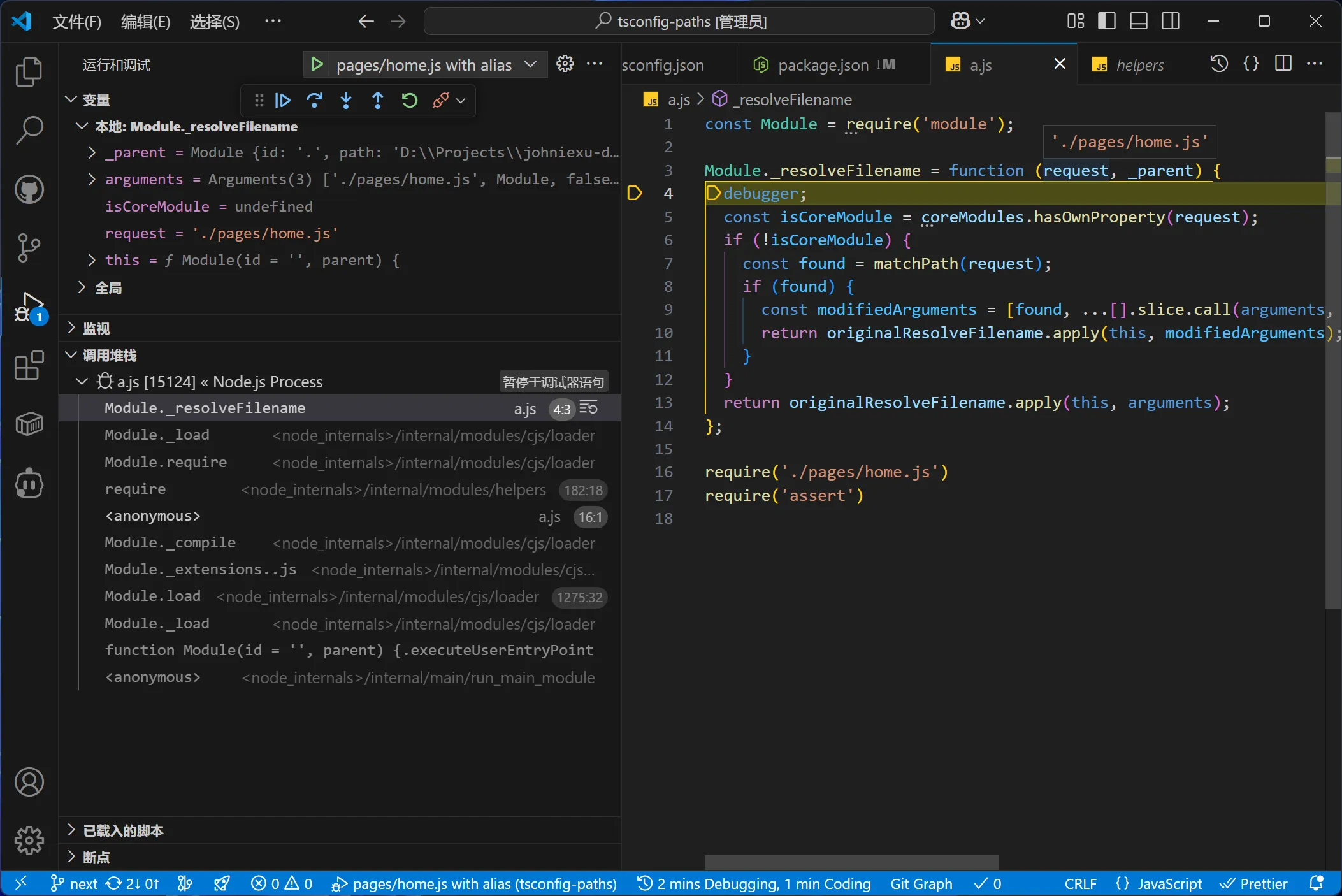
Task: Open the Extensions sidebar view
Action: pyautogui.click(x=29, y=366)
